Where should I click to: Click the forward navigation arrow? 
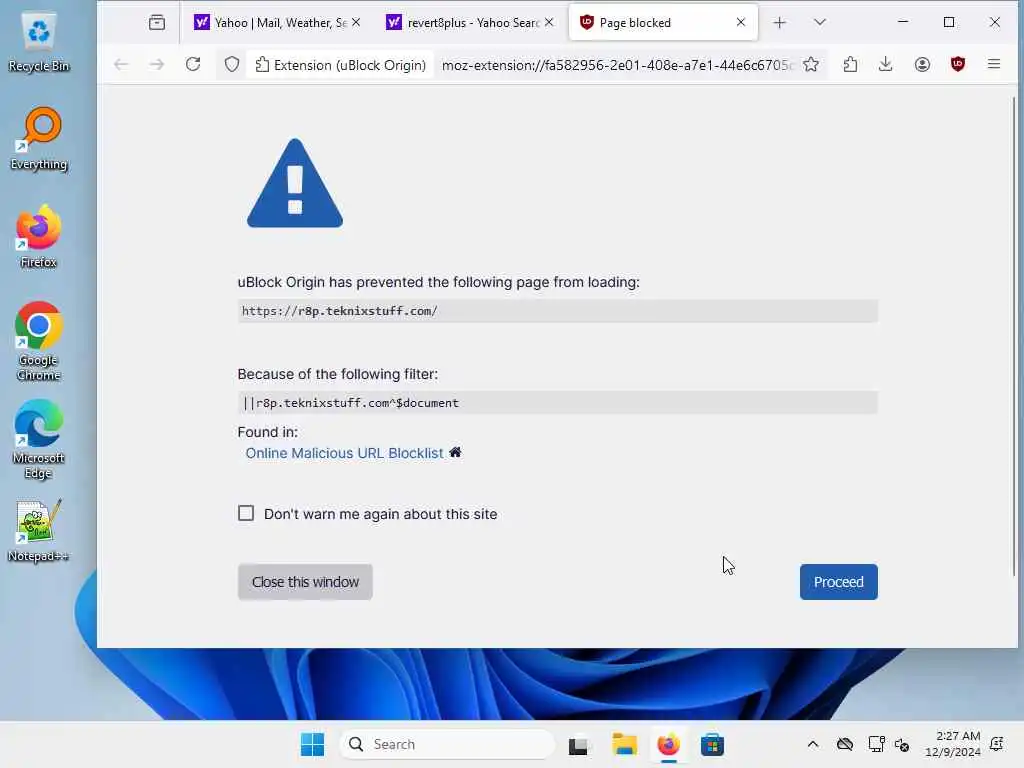point(157,64)
